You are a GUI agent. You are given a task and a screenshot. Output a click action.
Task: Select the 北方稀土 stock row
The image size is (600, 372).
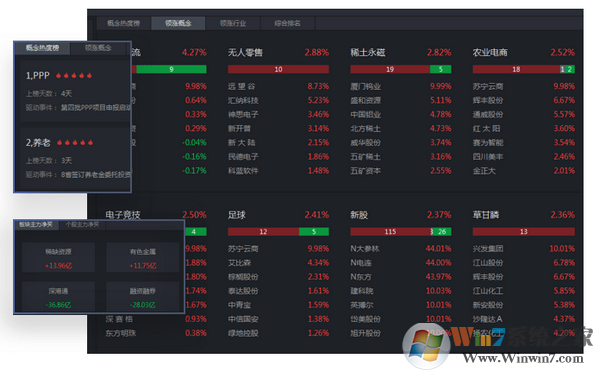[x=401, y=129]
